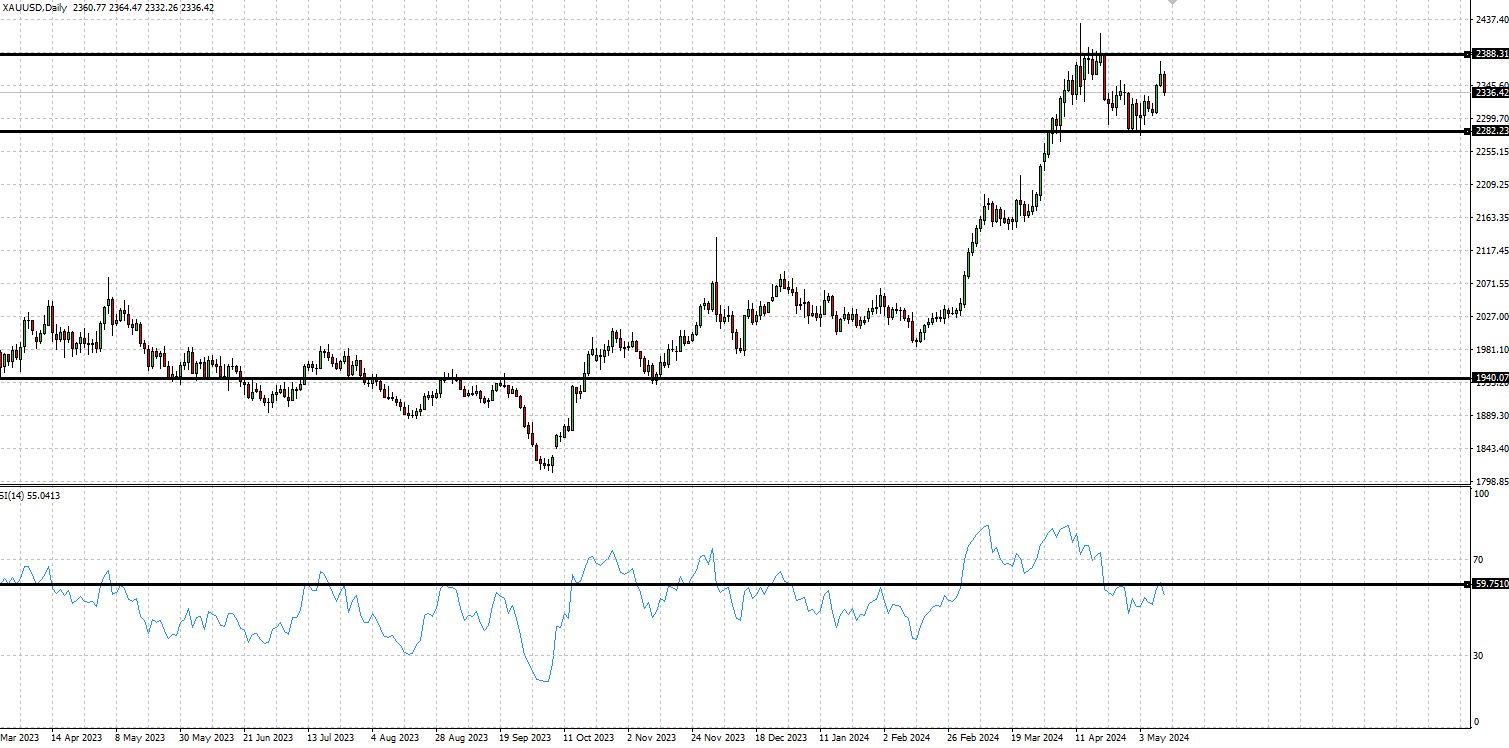This screenshot has height=748, width=1509.
Task: Click the 8 May 2023 date label
Action: 140,738
